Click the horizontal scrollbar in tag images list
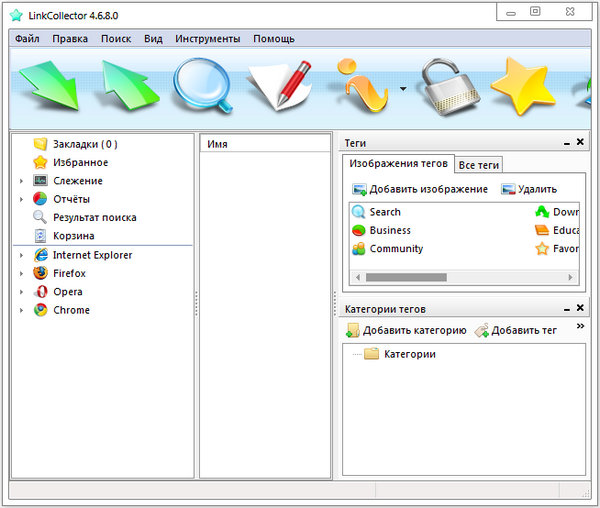The width and height of the screenshot is (600, 508). coord(420,277)
